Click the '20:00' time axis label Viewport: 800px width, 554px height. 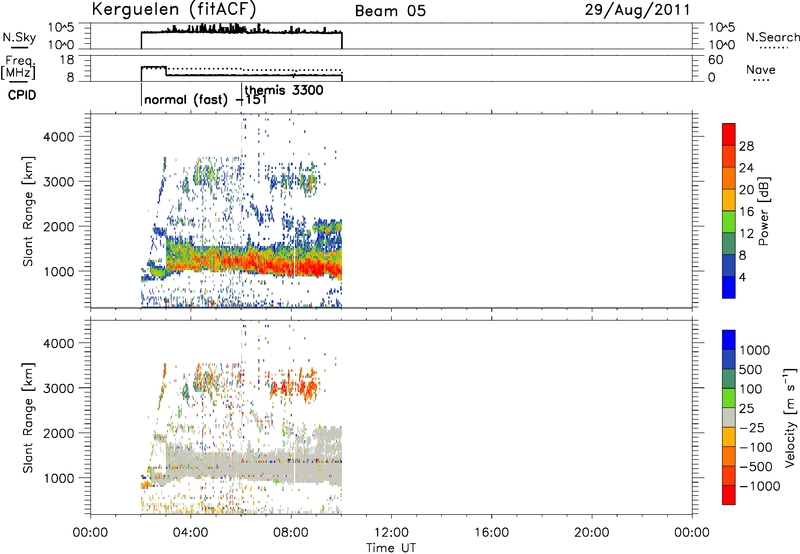[x=591, y=533]
